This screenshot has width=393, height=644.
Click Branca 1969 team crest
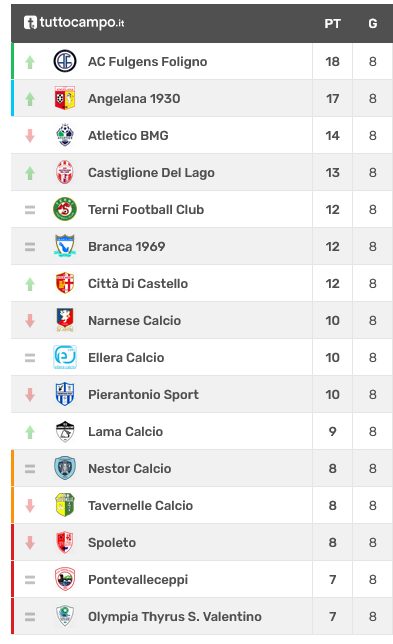65,246
